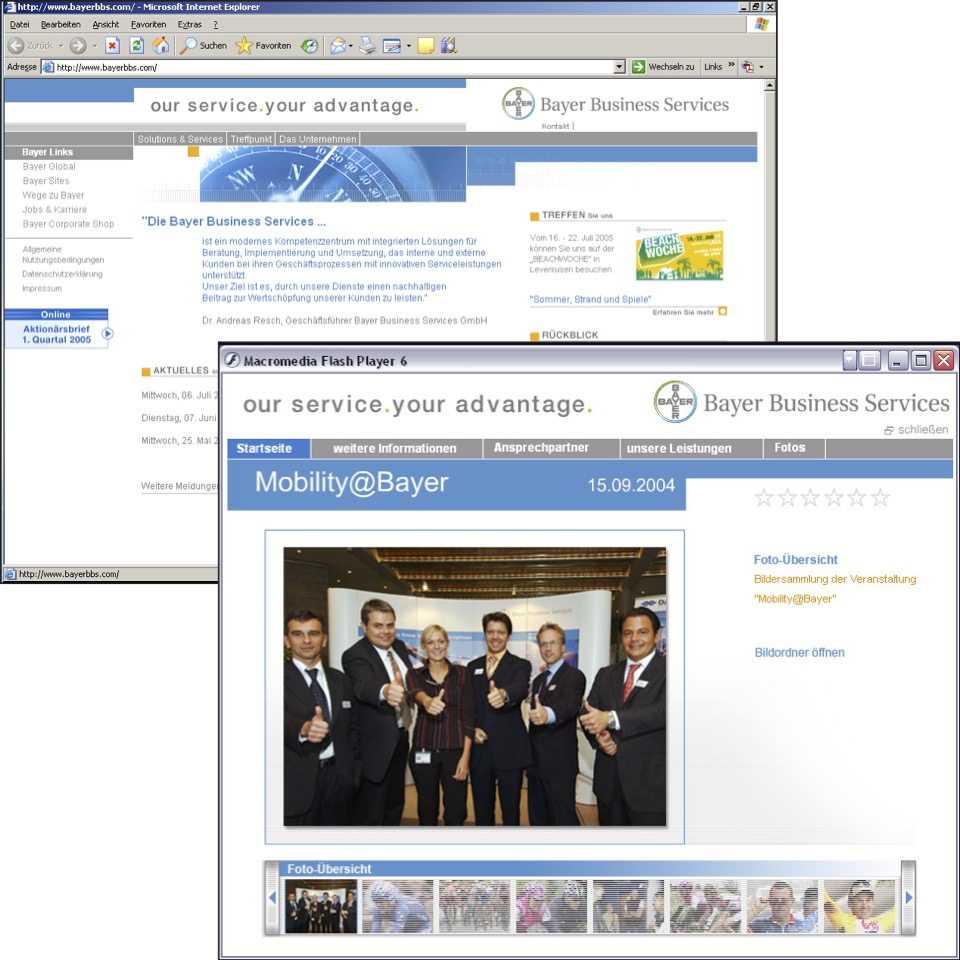960x960 pixels.
Task: Open the address bar dropdown arrow
Action: click(x=619, y=67)
